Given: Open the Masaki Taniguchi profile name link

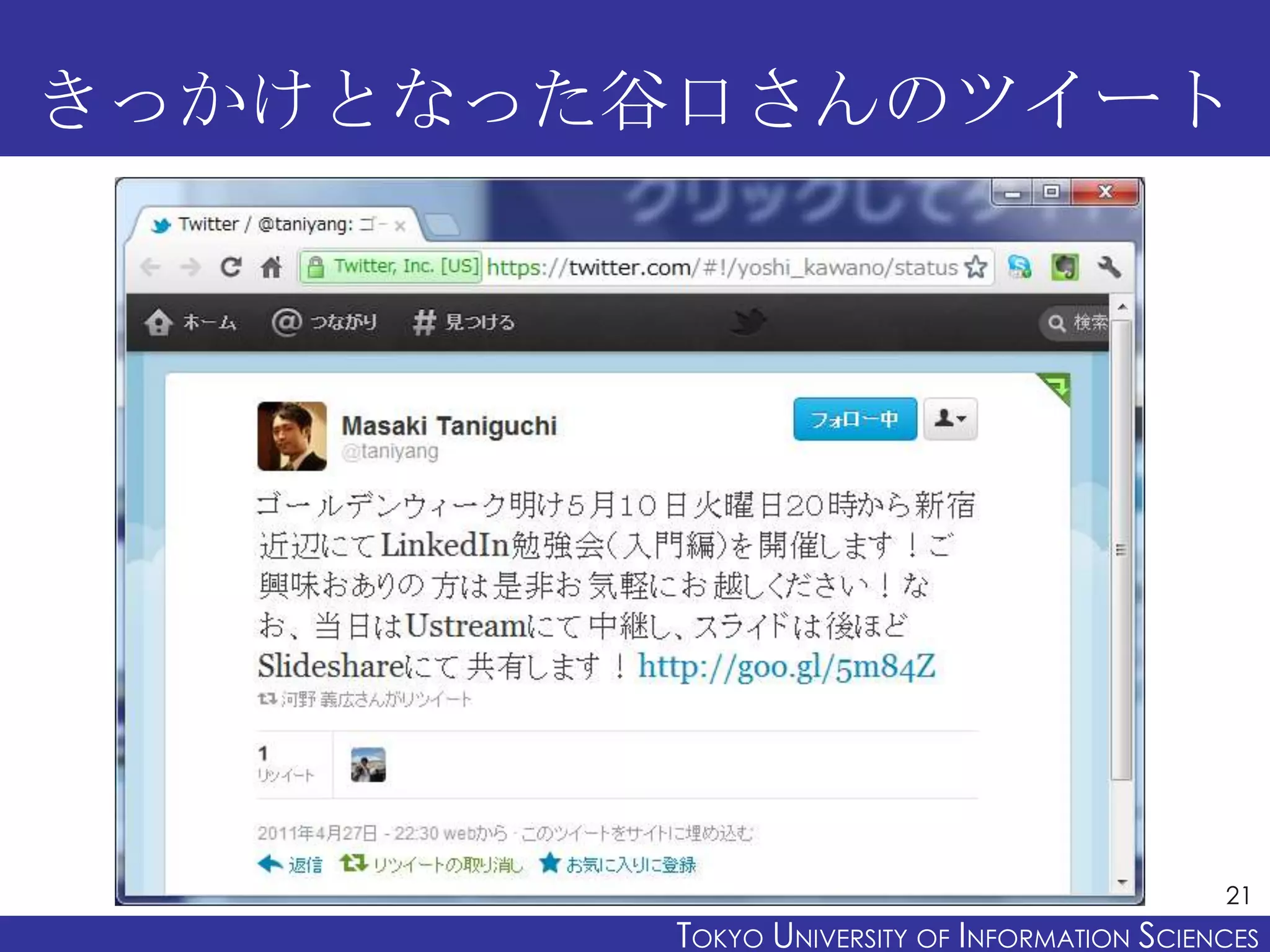Looking at the screenshot, I should 449,426.
